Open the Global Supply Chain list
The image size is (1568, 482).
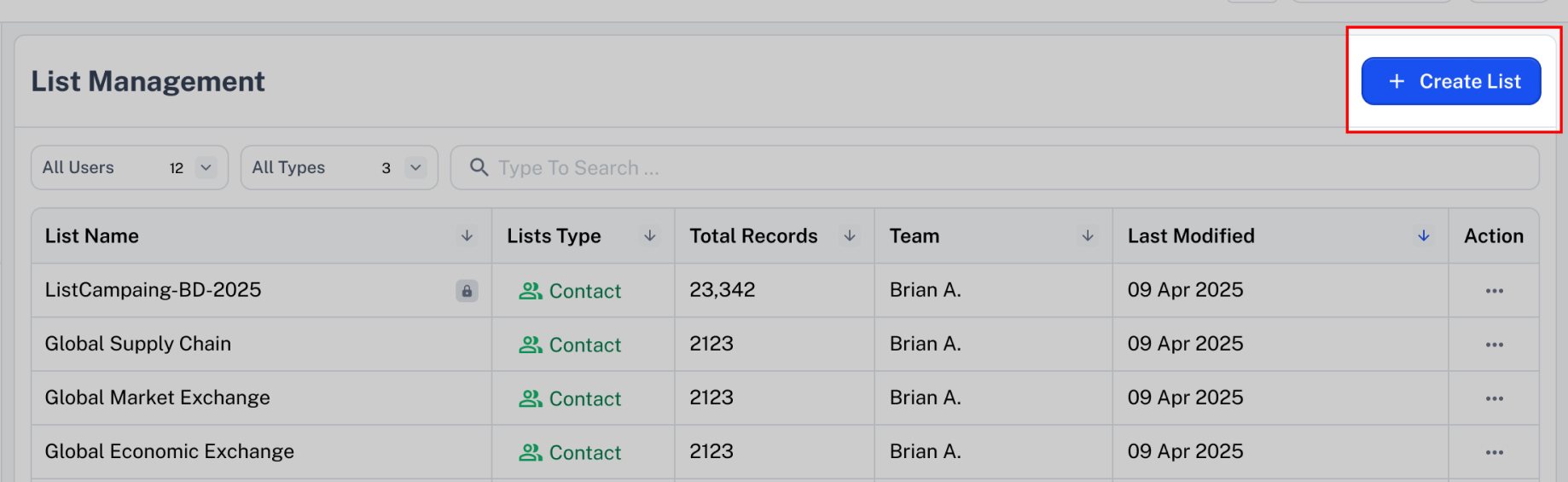[x=138, y=344]
